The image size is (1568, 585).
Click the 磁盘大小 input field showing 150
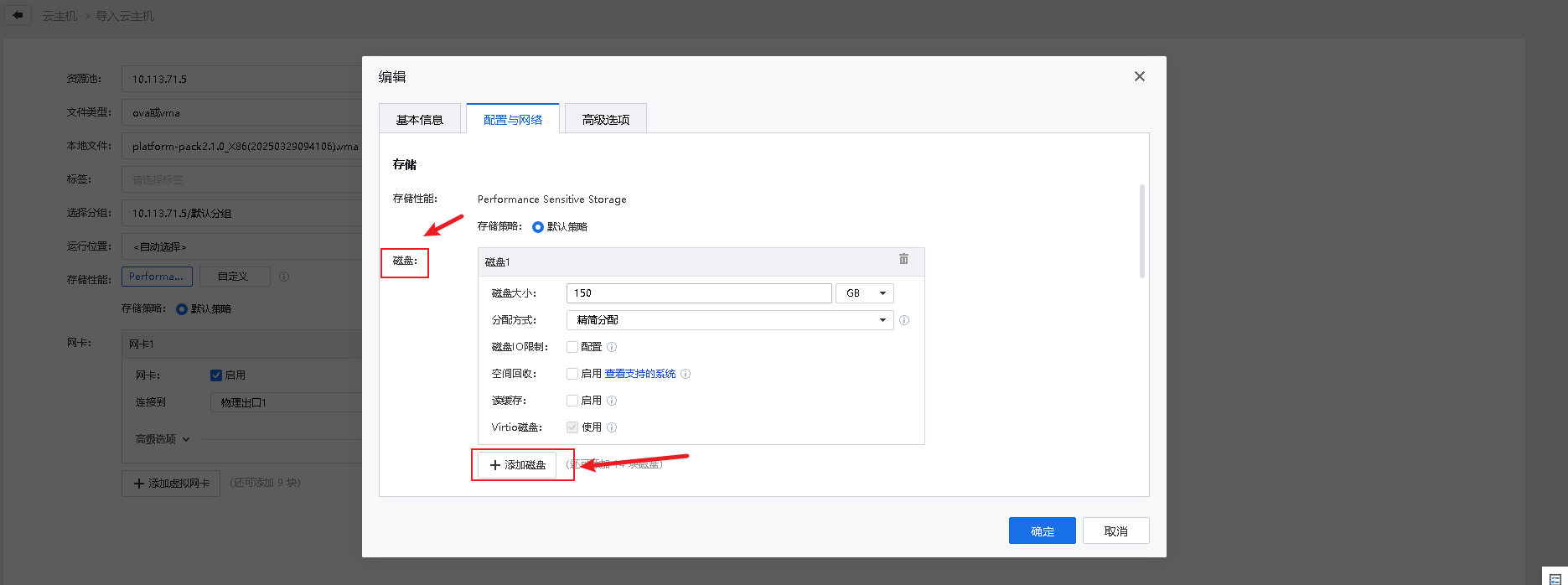tap(698, 293)
